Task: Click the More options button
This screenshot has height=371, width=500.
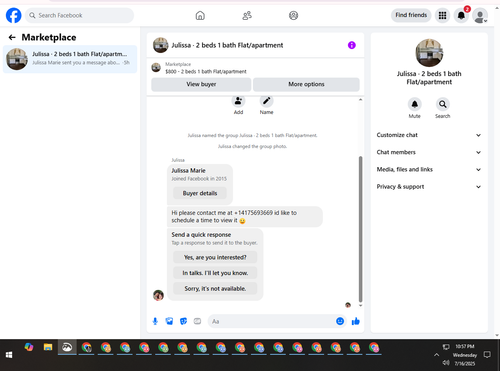Action: (x=306, y=84)
